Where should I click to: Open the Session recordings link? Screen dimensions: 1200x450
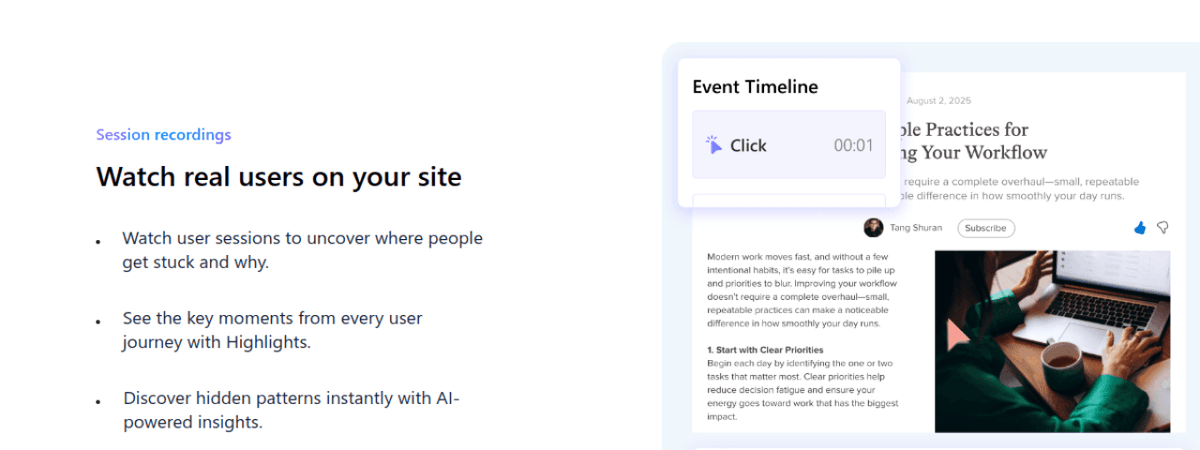point(163,134)
